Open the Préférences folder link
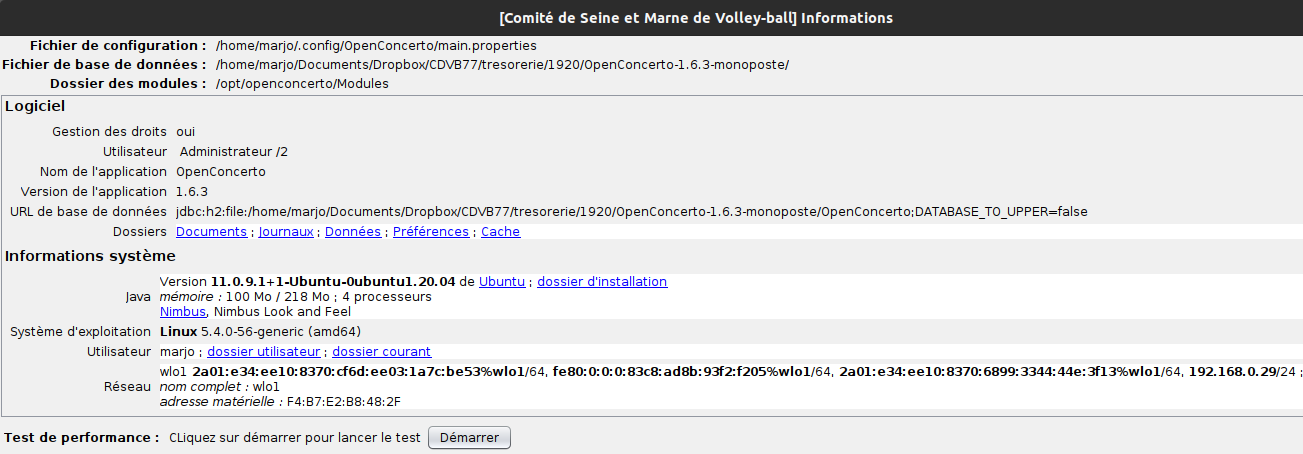Screen dimensions: 1303x454 tap(430, 232)
